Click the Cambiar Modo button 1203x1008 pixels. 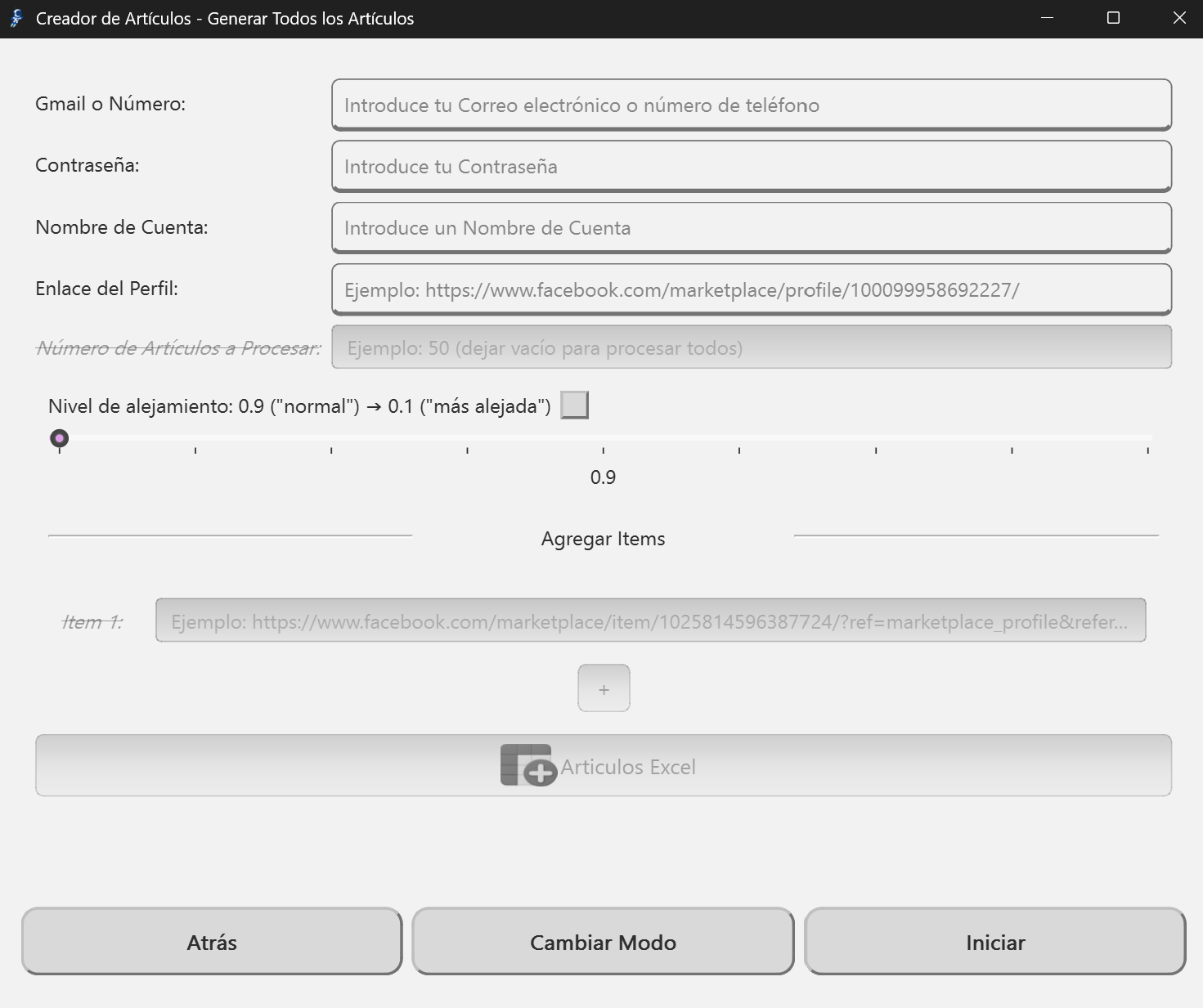tap(603, 942)
